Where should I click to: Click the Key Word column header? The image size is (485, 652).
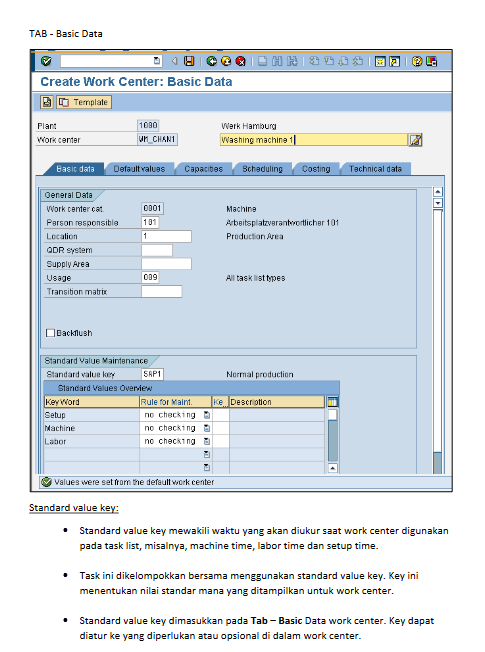coord(92,402)
